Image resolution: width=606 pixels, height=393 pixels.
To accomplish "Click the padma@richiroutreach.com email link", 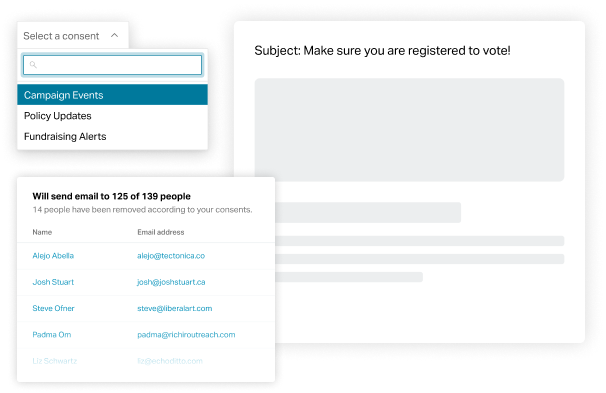I will pos(186,335).
